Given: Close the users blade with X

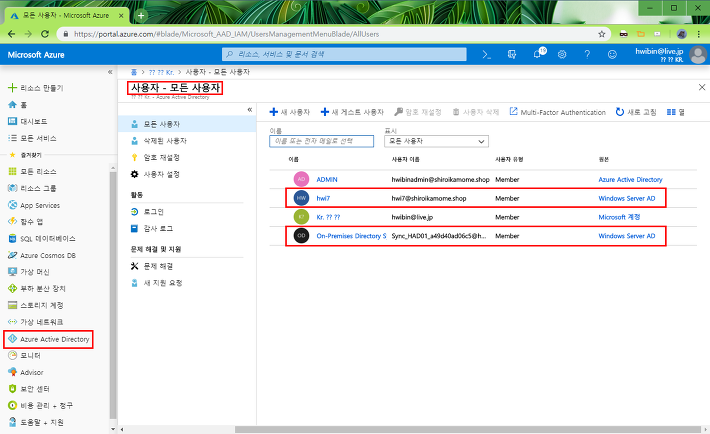Looking at the screenshot, I should (x=702, y=87).
